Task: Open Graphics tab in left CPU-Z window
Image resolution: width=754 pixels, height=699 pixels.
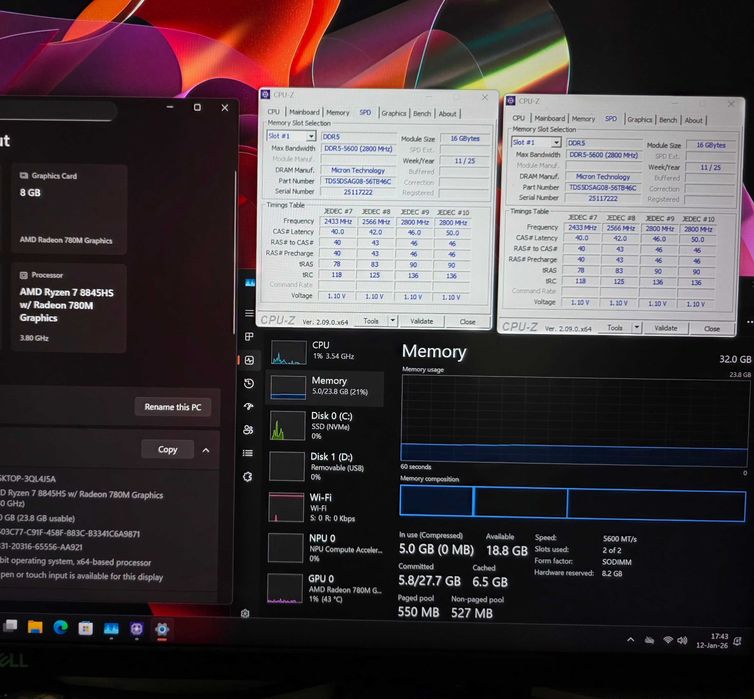Action: pyautogui.click(x=394, y=113)
